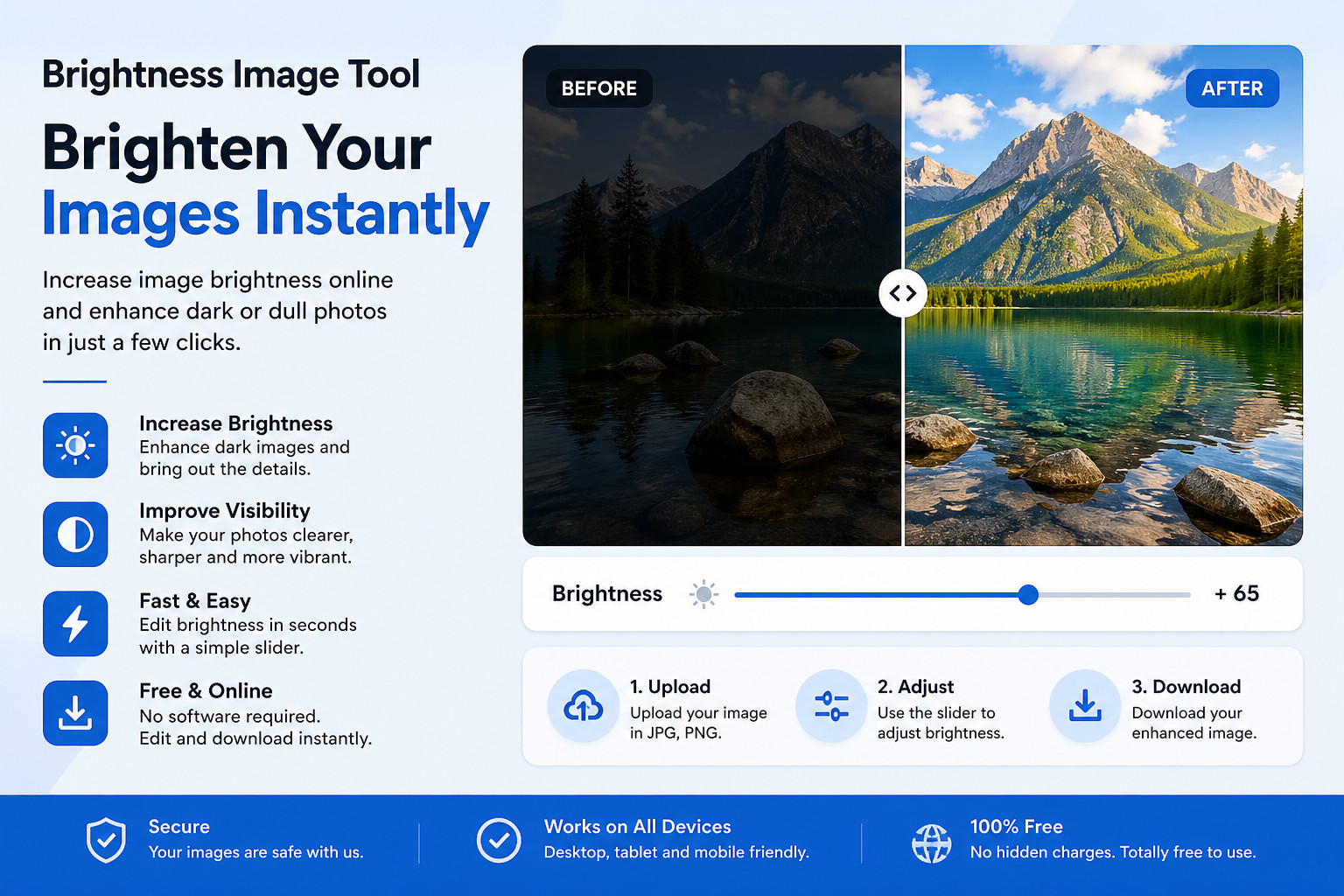Click the Works on All Devices checkmark icon
Image resolution: width=1344 pixels, height=896 pixels.
(499, 841)
